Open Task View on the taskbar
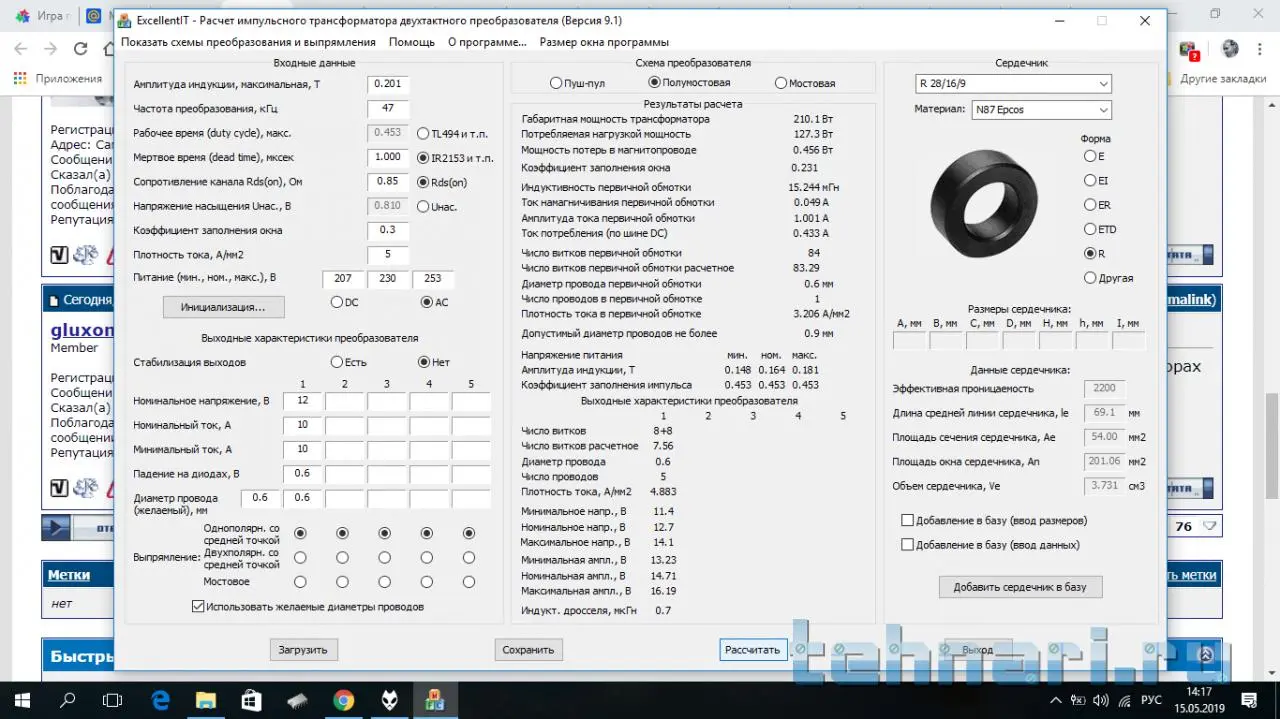The height and width of the screenshot is (719, 1280). [x=113, y=700]
